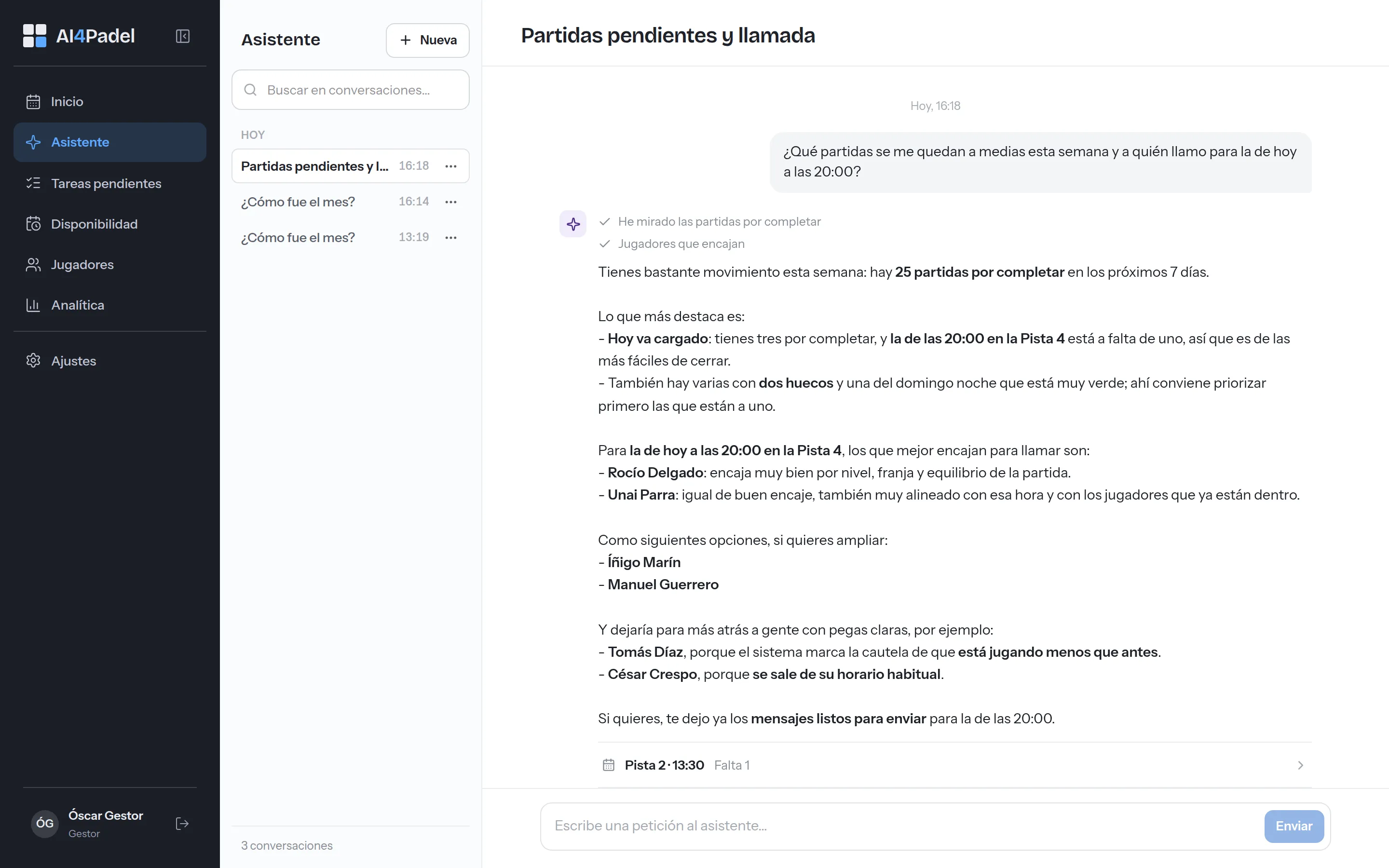Click the user's question message bubble
Viewport: 1389px width, 868px height.
click(x=1040, y=162)
